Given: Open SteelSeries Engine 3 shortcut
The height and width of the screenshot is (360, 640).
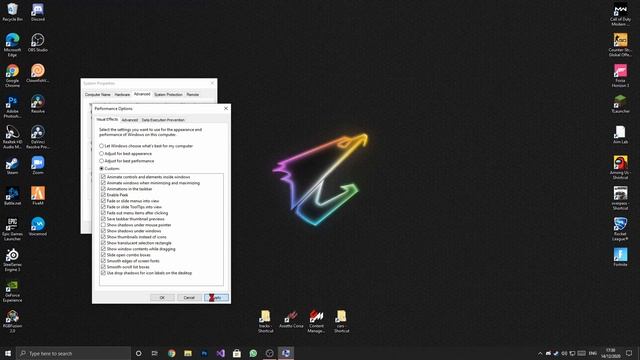Looking at the screenshot, I should pyautogui.click(x=12, y=260).
